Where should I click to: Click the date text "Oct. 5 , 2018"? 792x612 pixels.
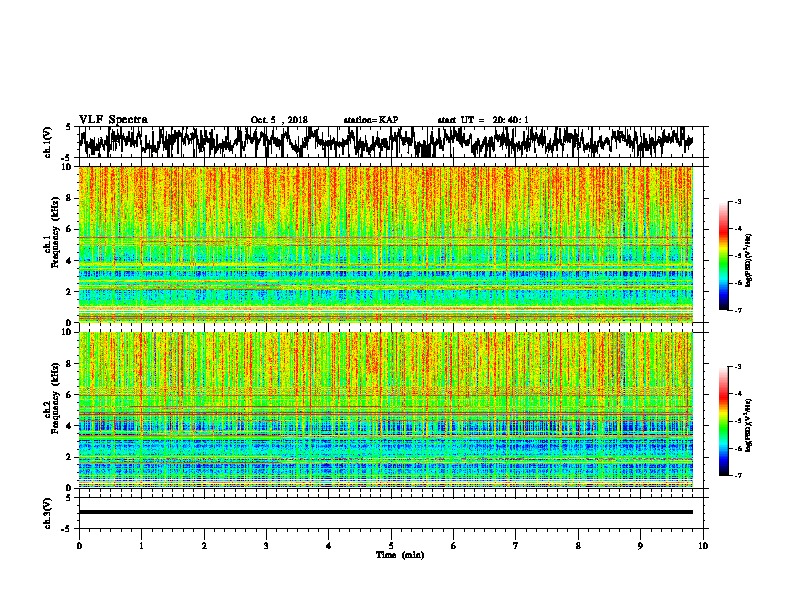tap(279, 120)
